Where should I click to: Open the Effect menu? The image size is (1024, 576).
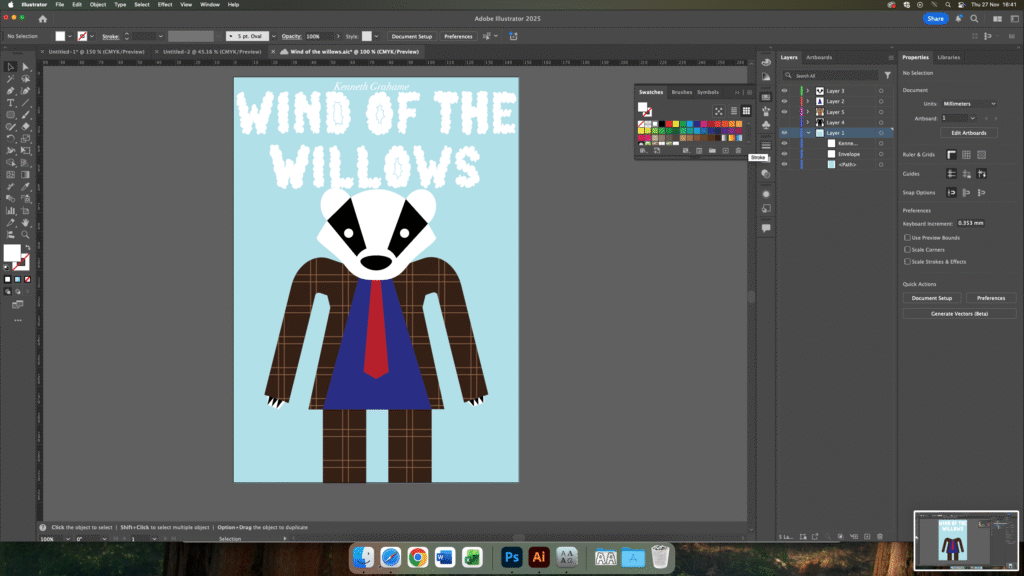pos(165,4)
